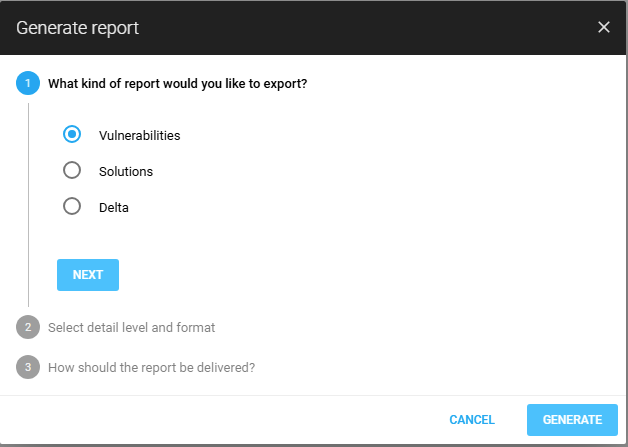Viewport: 628px width, 447px height.
Task: Click the 'Solutions' option label text
Action: click(126, 171)
